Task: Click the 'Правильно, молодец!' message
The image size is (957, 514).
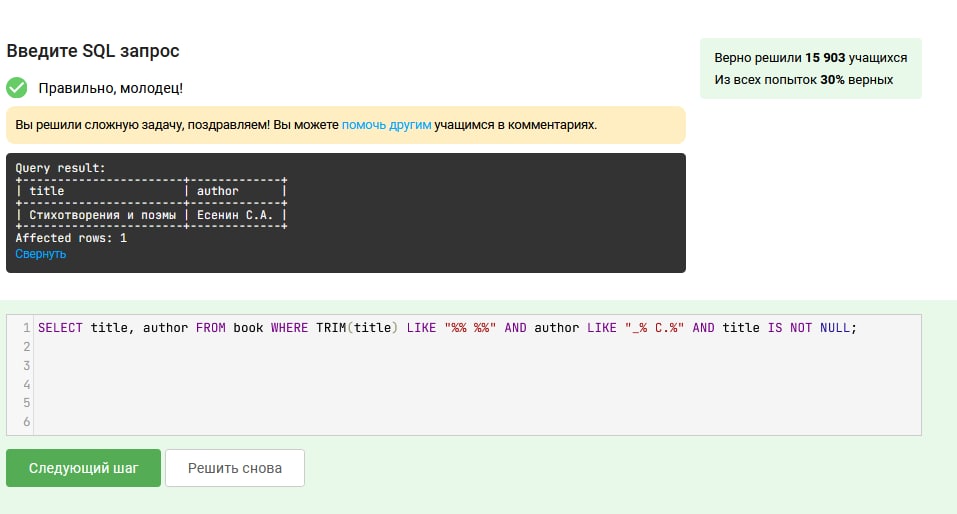Action: pos(110,89)
